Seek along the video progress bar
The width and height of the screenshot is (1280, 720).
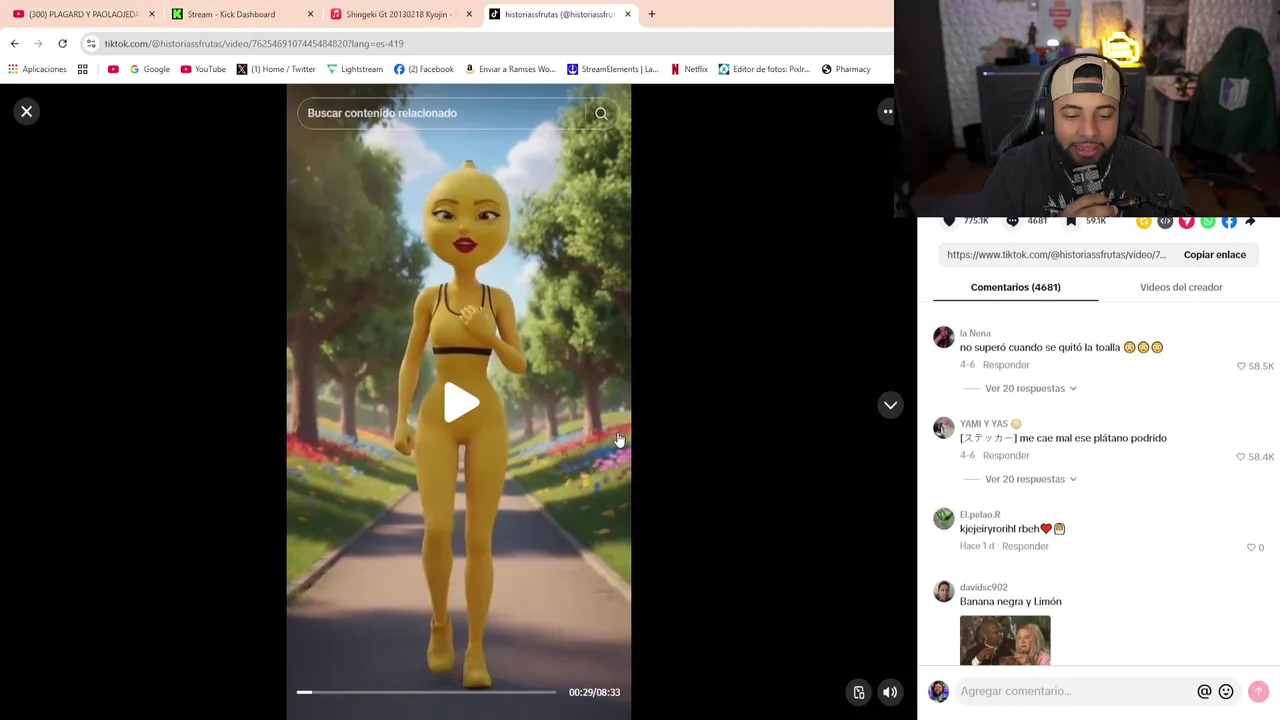point(426,692)
